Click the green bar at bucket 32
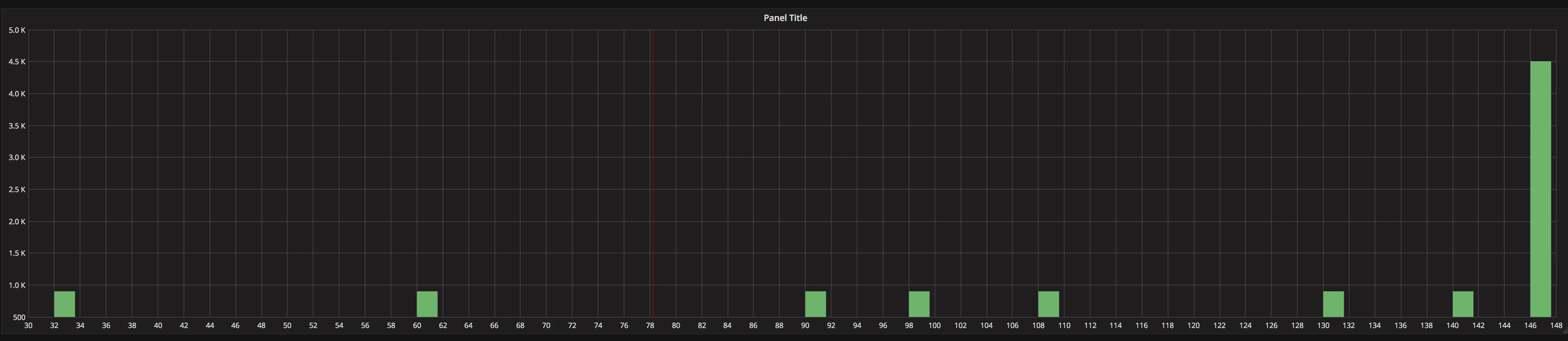This screenshot has height=341, width=1568. (65, 304)
